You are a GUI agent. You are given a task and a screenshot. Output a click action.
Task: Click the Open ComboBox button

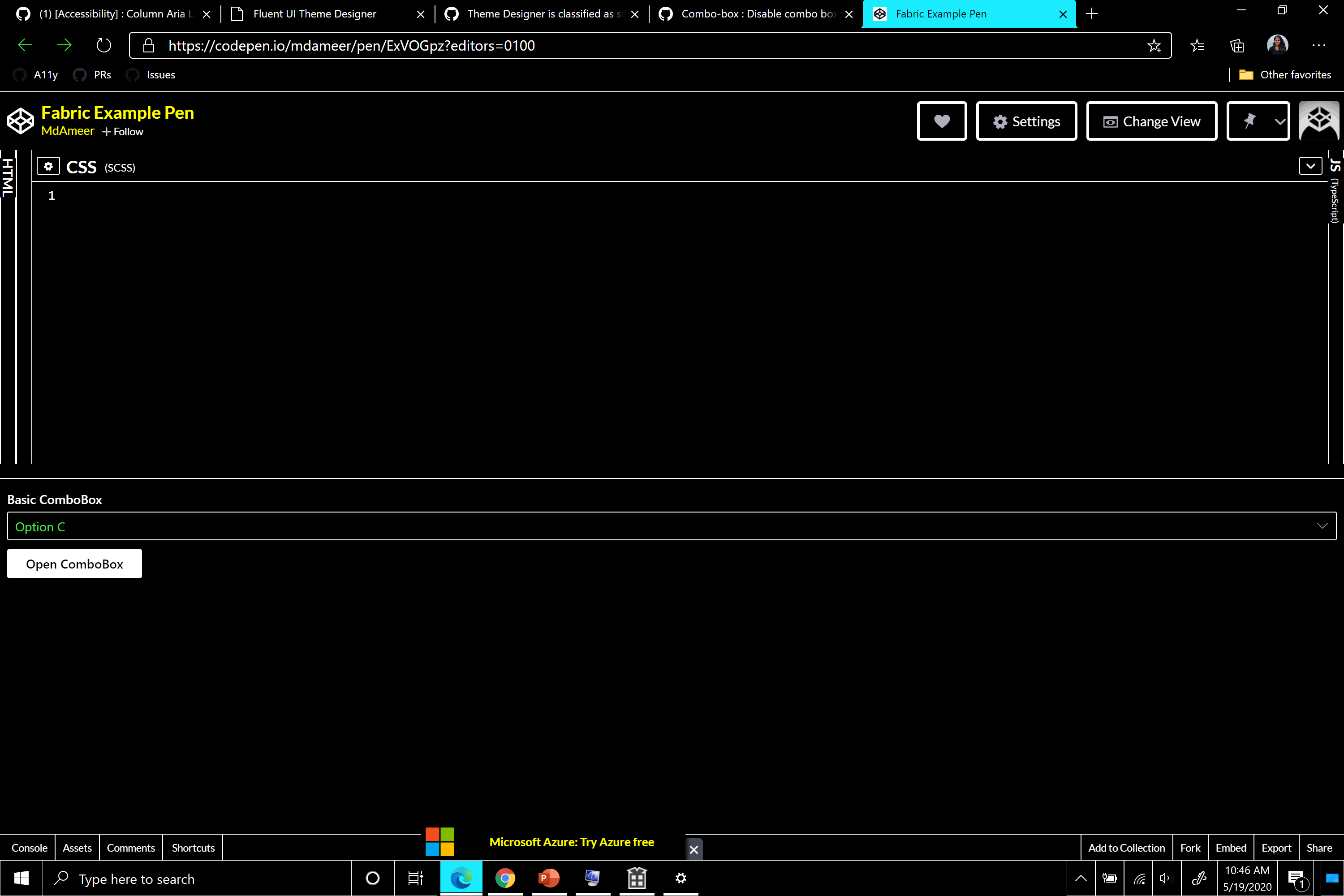click(74, 564)
